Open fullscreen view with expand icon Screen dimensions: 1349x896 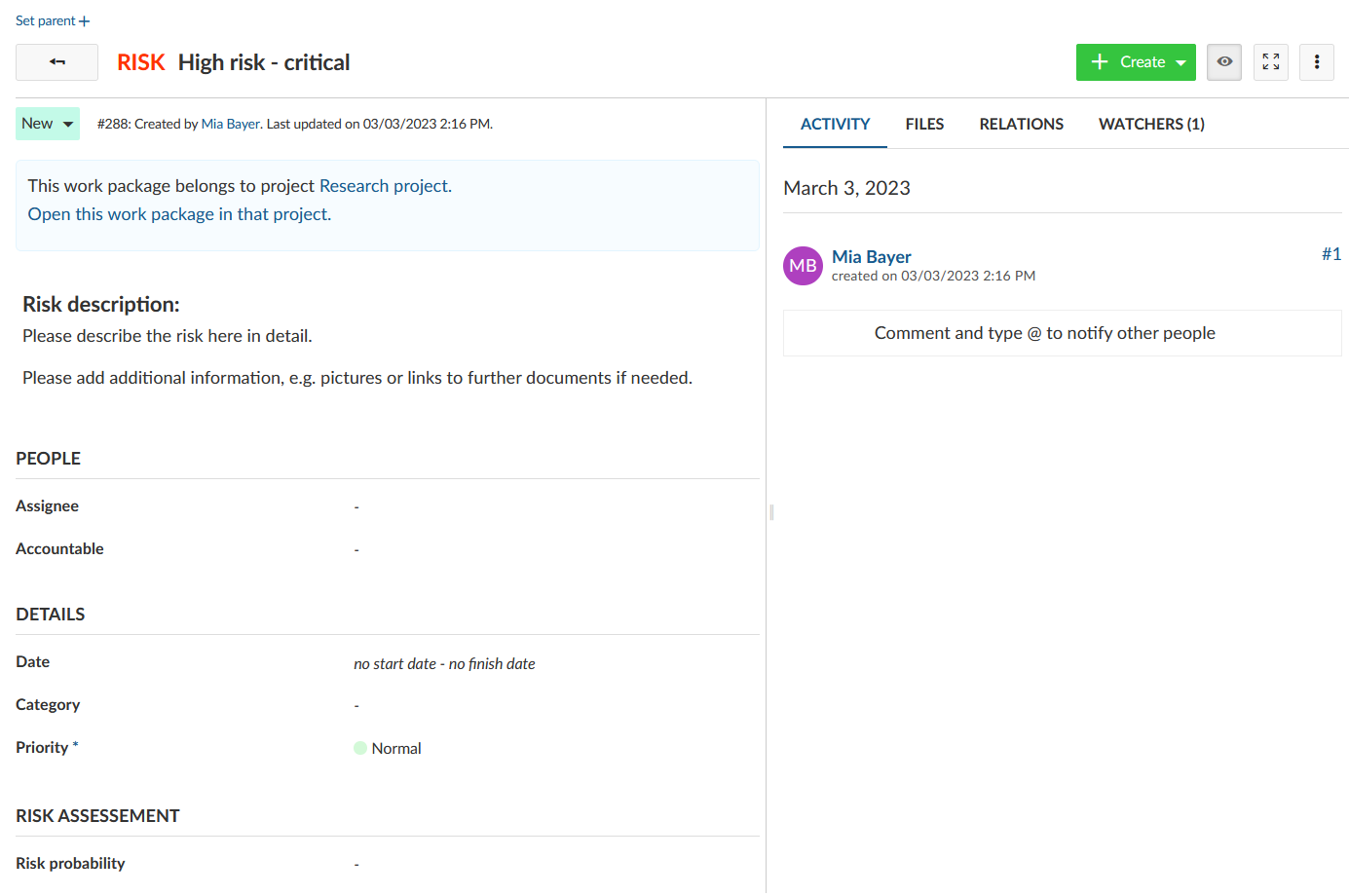click(x=1270, y=62)
